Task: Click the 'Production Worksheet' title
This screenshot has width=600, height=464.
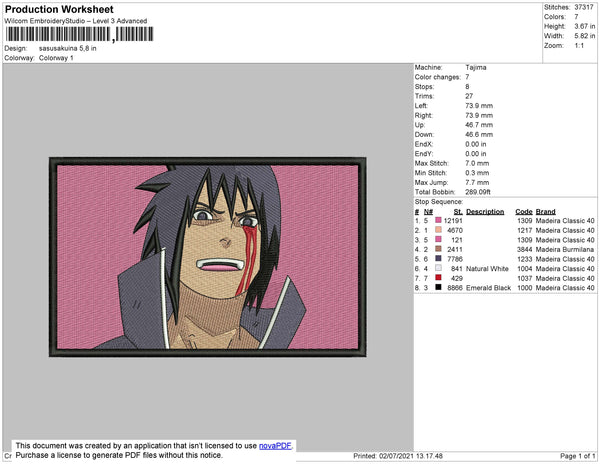Action: [59, 10]
